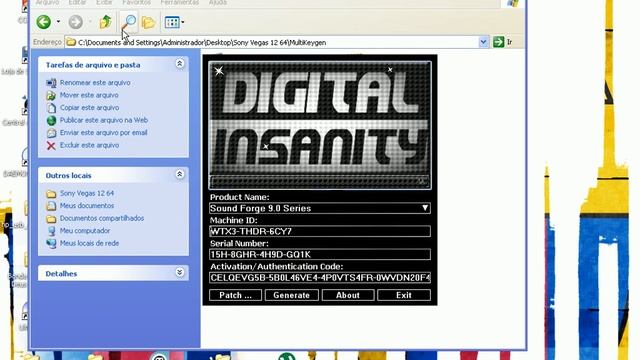Viewport: 640px width, 360px height.
Task: Click the greyed Forward arrow button
Action: pyautogui.click(x=76, y=22)
